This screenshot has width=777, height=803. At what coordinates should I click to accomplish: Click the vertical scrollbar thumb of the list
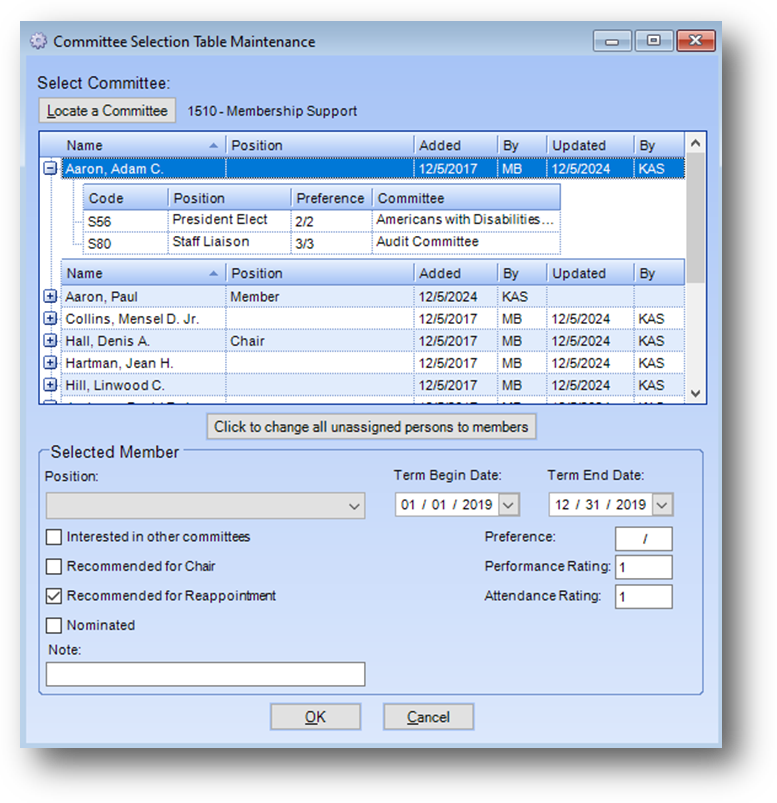(x=695, y=218)
